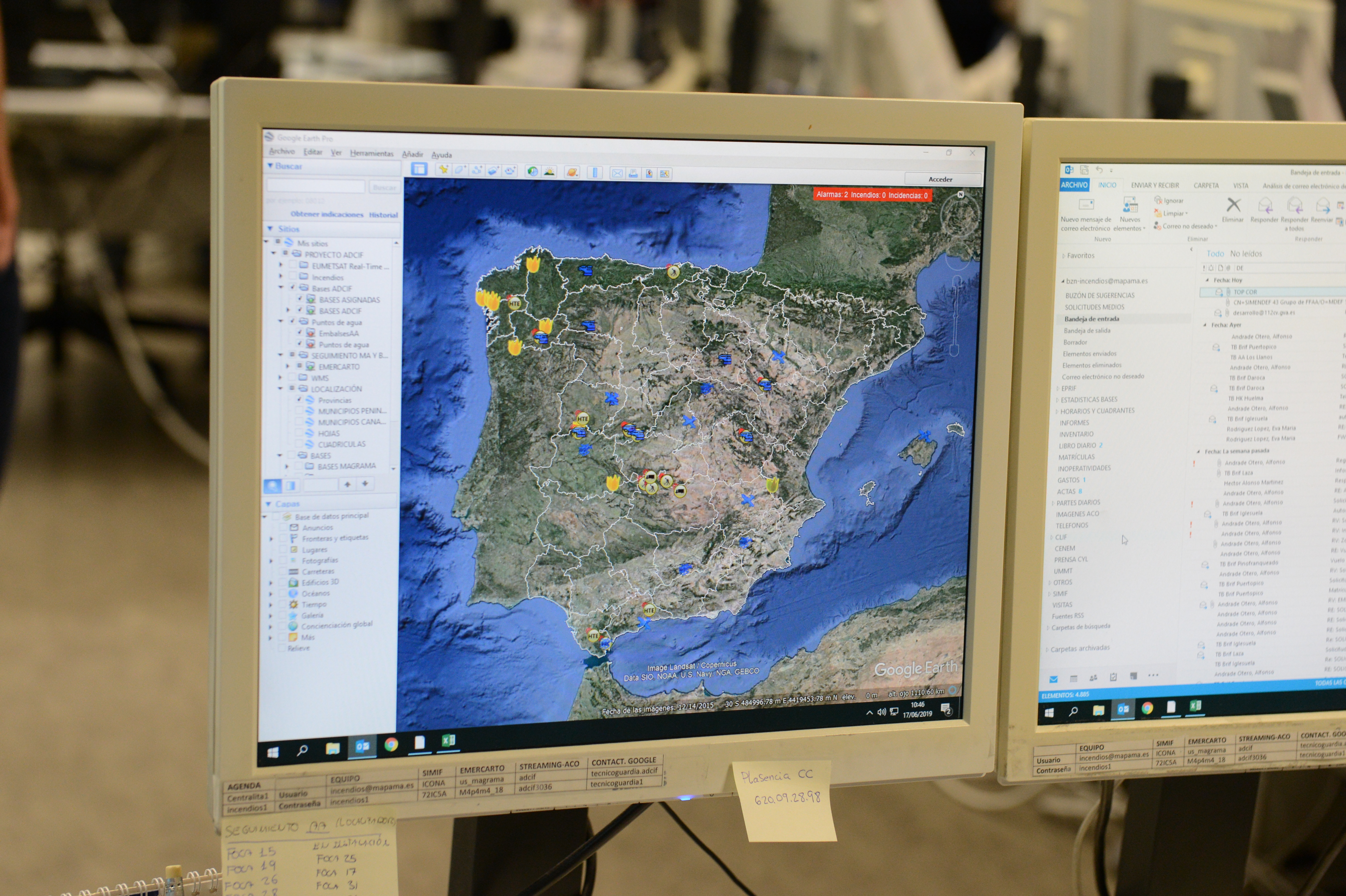Screen dimensions: 1346x896
Task: Click the planet switcher icon
Action: pyautogui.click(x=572, y=172)
